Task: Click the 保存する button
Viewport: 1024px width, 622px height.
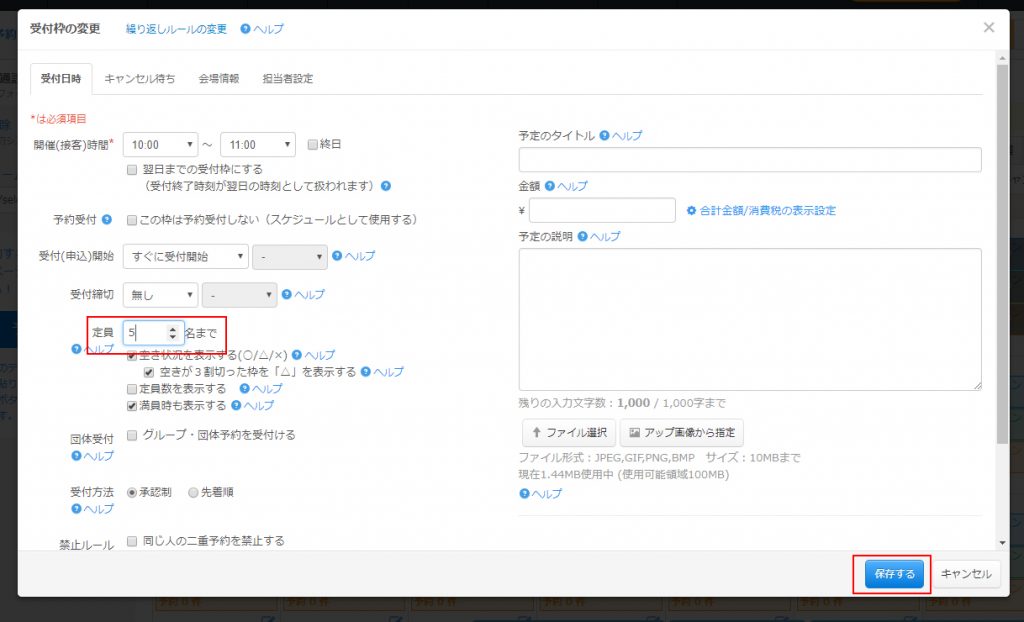Action: (x=894, y=574)
